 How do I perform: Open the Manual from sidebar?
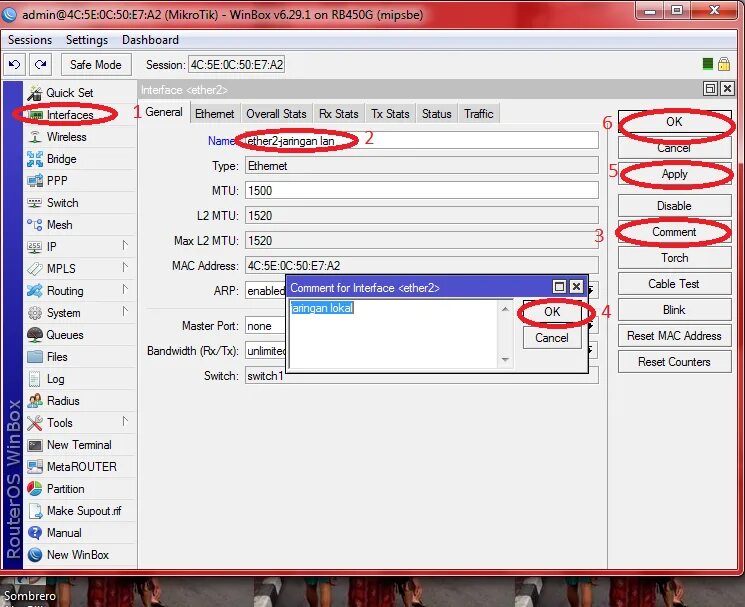(80, 532)
